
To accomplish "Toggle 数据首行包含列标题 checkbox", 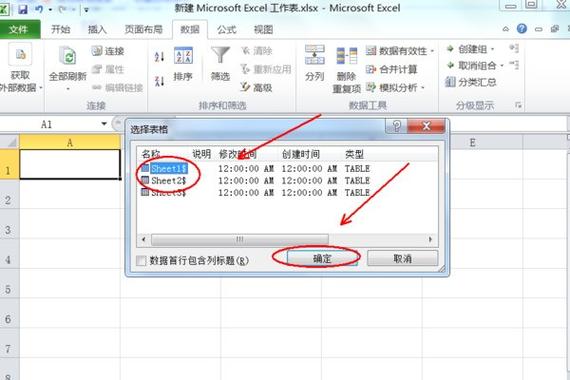I will [141, 260].
